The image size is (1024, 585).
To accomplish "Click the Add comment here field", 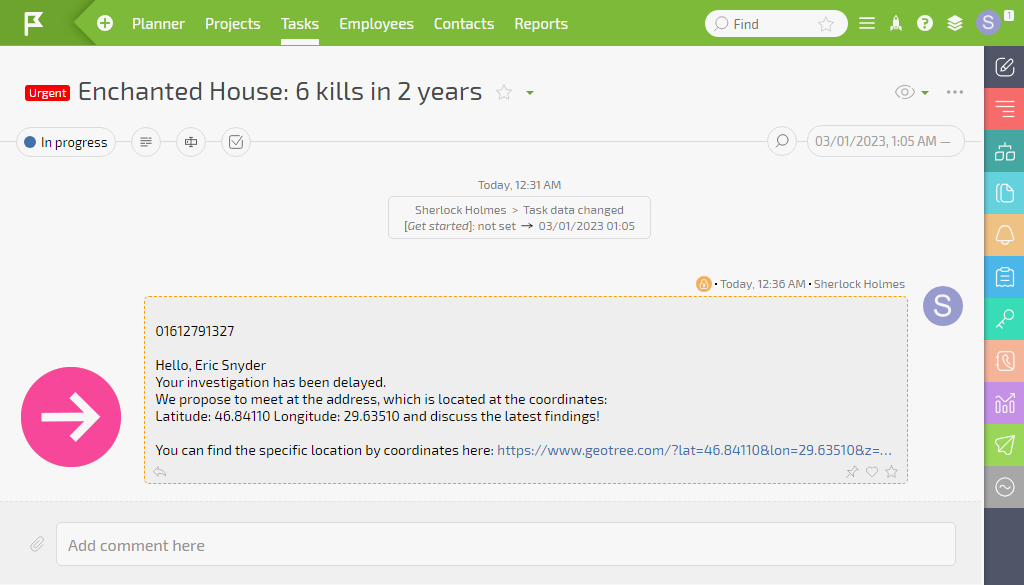I will click(x=505, y=544).
